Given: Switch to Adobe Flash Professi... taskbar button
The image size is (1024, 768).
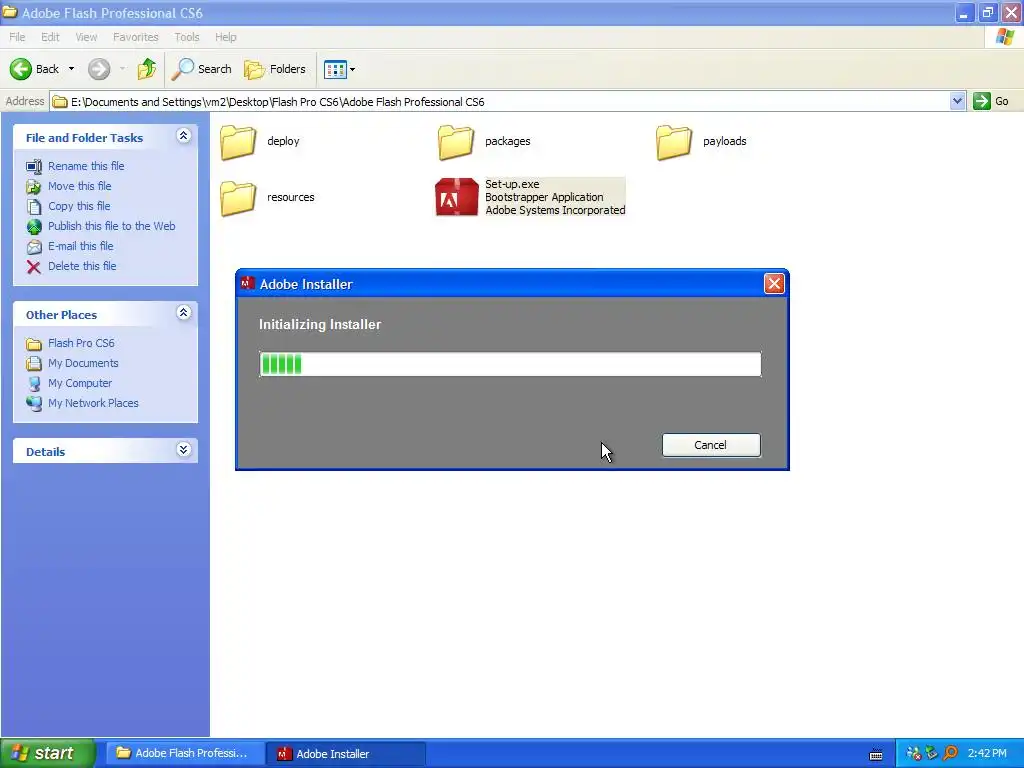Looking at the screenshot, I should tap(184, 753).
